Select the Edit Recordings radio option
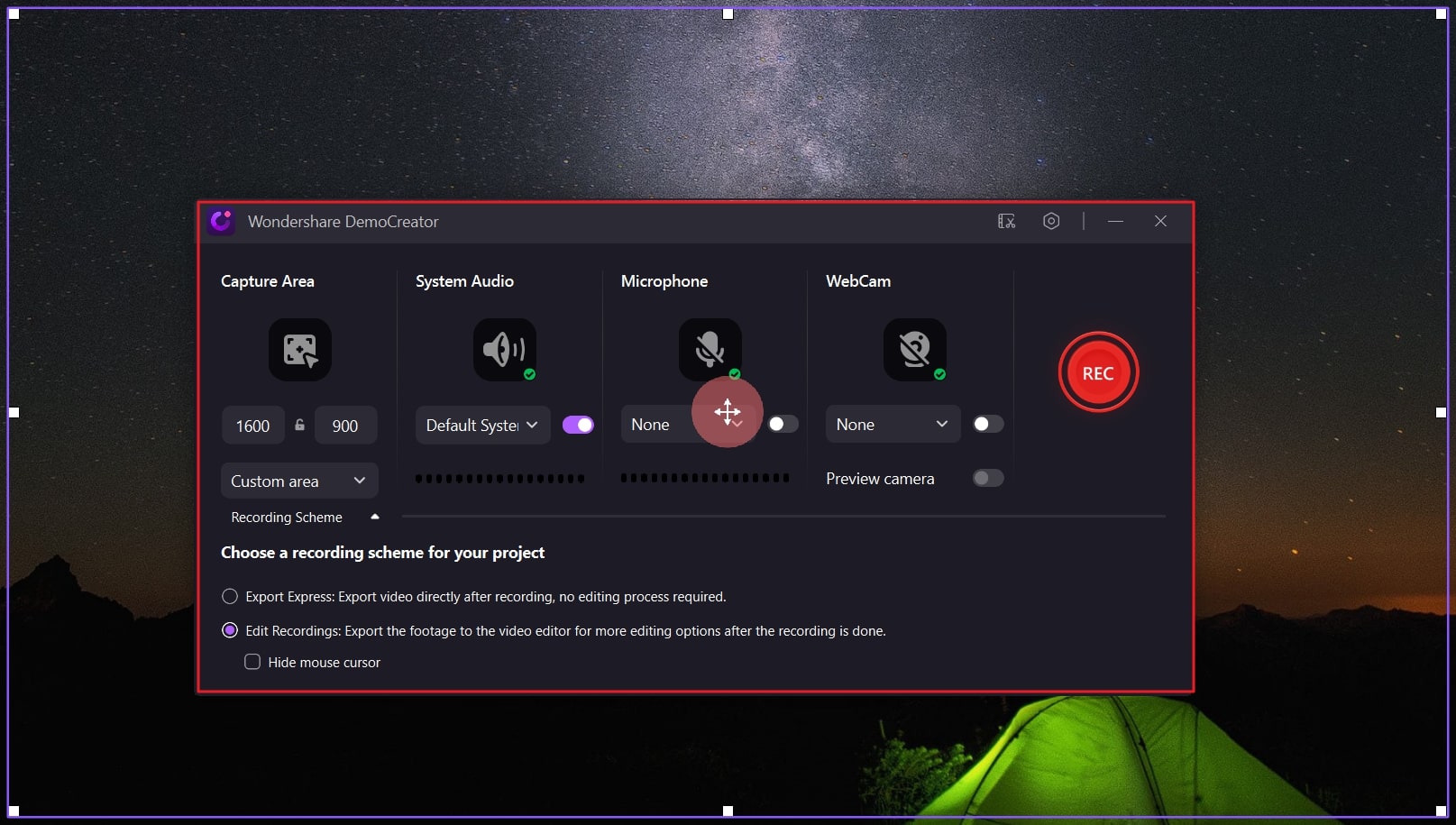1456x825 pixels. (x=230, y=630)
